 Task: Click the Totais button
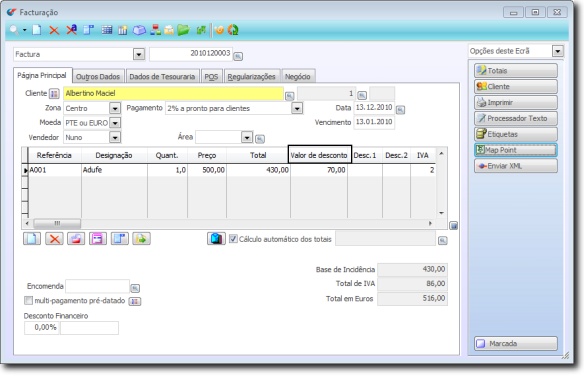point(516,70)
